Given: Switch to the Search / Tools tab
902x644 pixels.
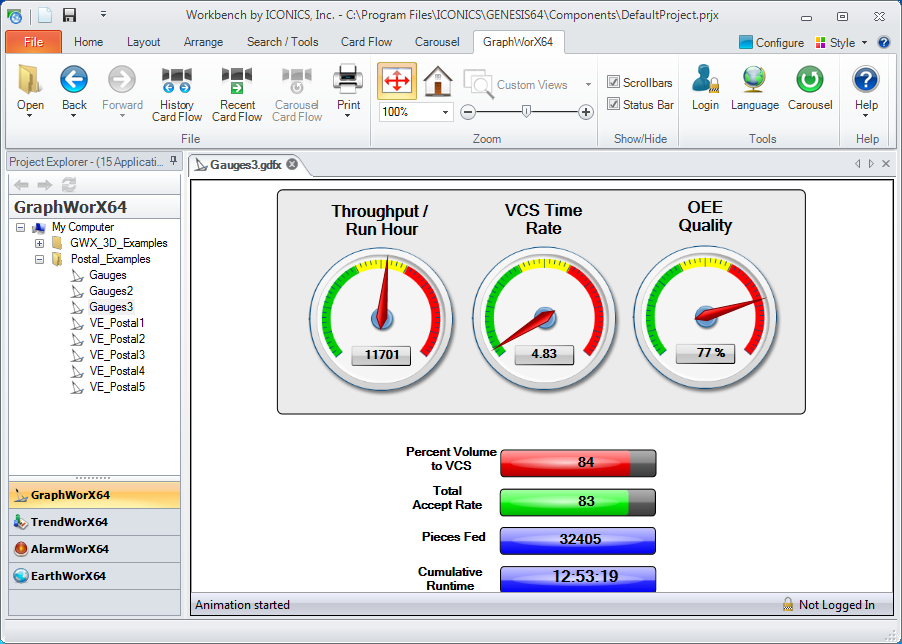Looking at the screenshot, I should (282, 42).
